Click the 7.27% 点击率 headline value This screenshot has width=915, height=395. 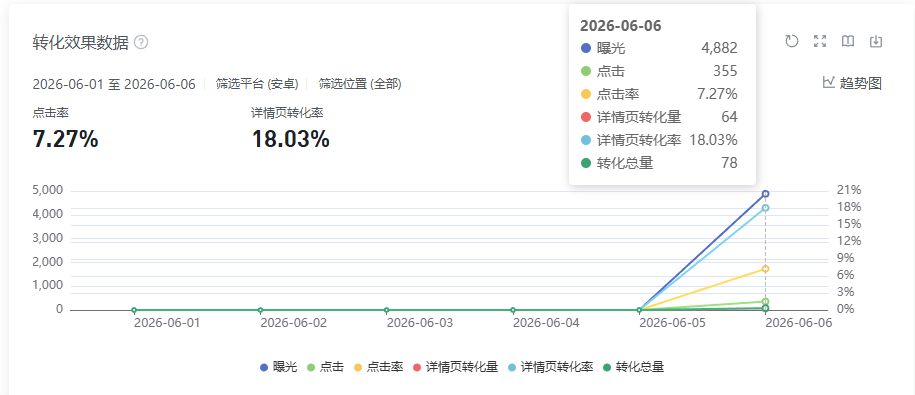65,139
